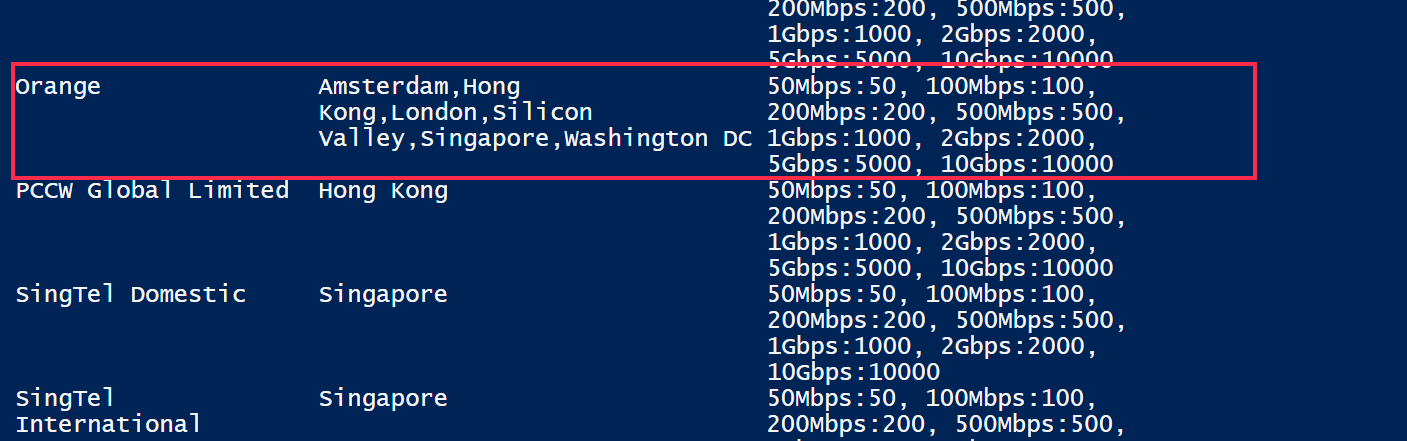Click the Amsterdam,Hong location text
Image resolution: width=1407 pixels, height=441 pixels.
420,87
